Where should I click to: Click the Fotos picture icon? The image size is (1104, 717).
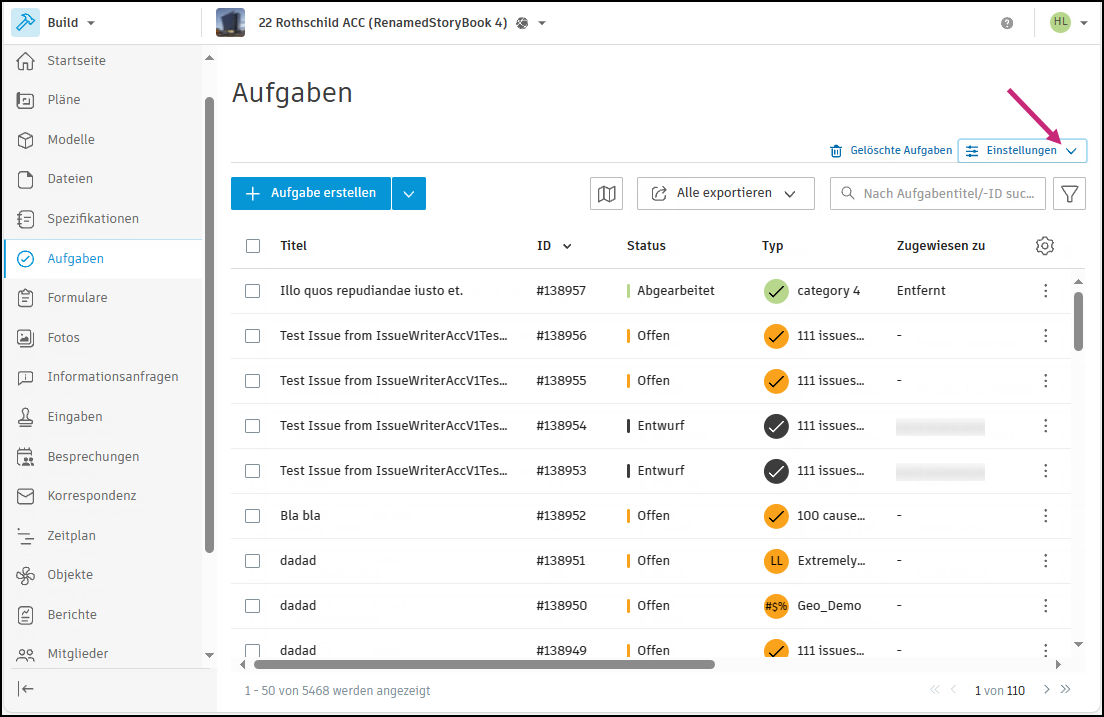click(25, 338)
